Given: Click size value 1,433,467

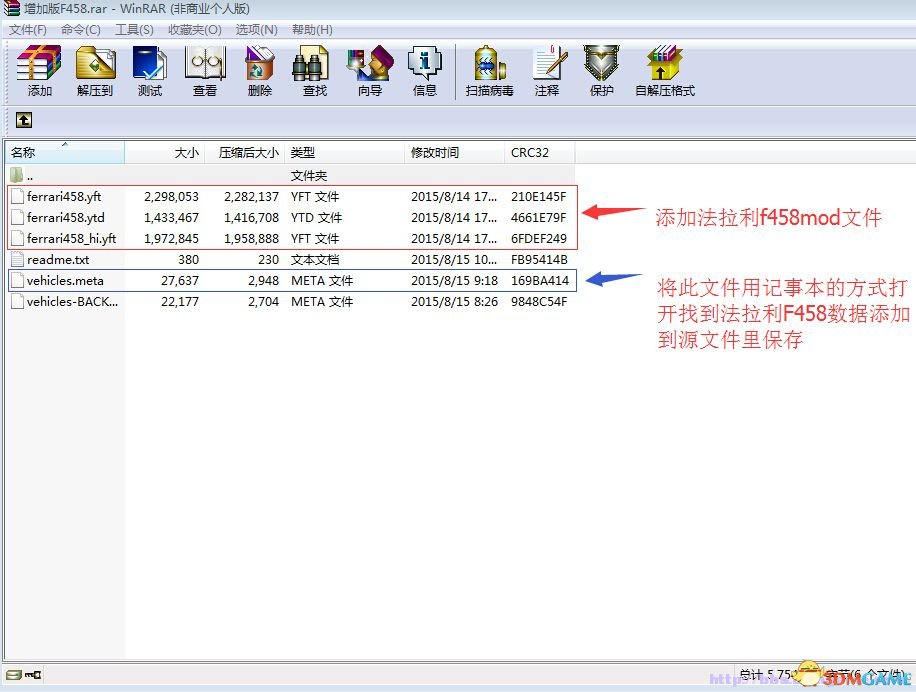Looking at the screenshot, I should click(171, 218).
